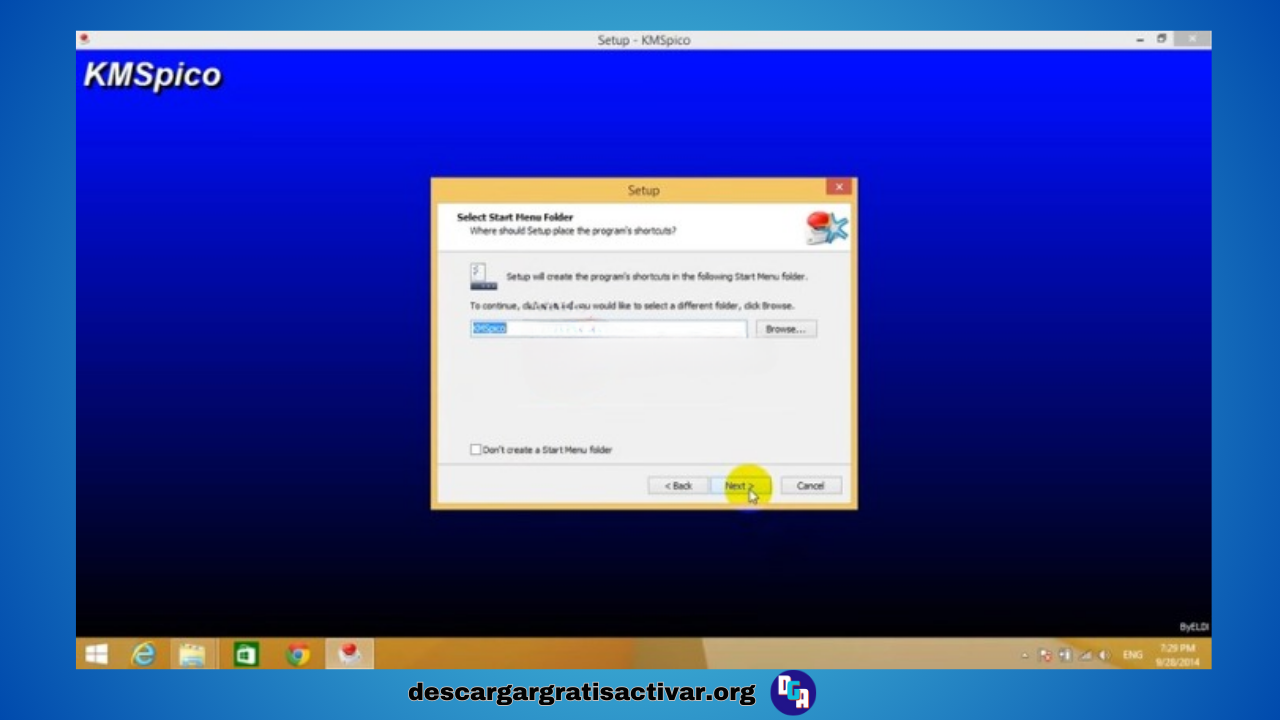1280x720 pixels.
Task: Click the red button setup icon in dialog header
Action: (x=827, y=228)
